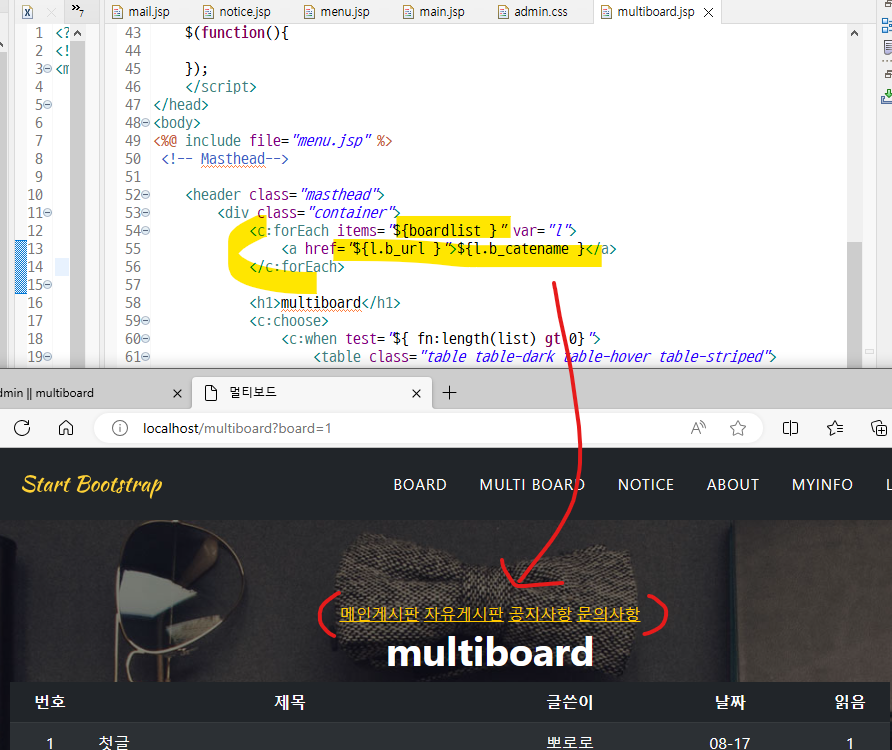Image resolution: width=892 pixels, height=750 pixels.
Task: Click the 뽀로로 author cell
Action: coord(569,742)
